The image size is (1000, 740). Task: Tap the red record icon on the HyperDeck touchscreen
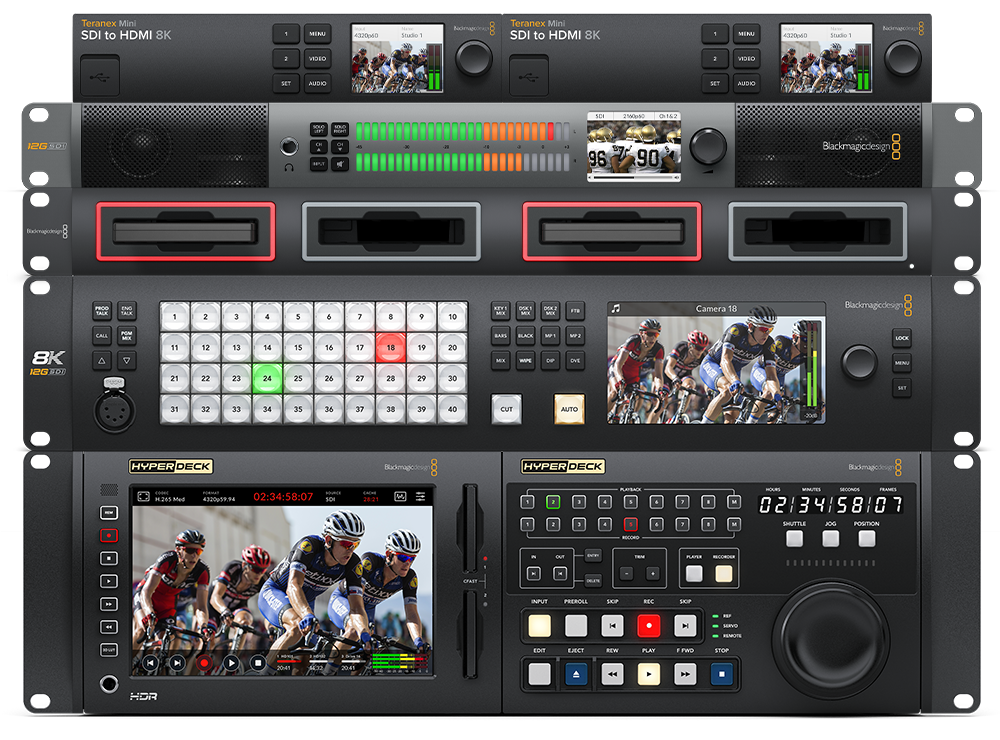point(205,662)
